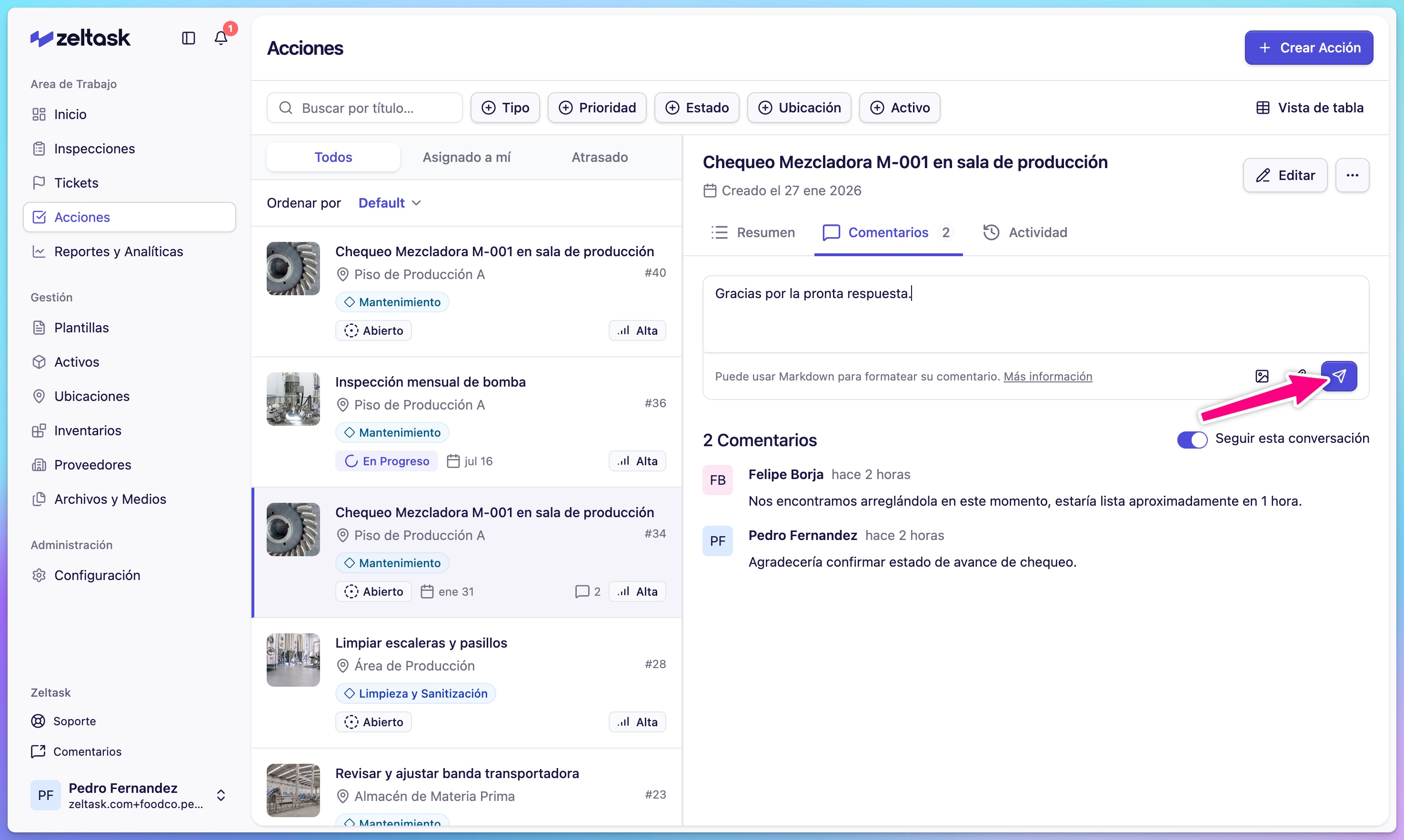Open thumbnail of action #40 Chequeo Mezcladora
The height and width of the screenshot is (840, 1404).
tap(293, 268)
